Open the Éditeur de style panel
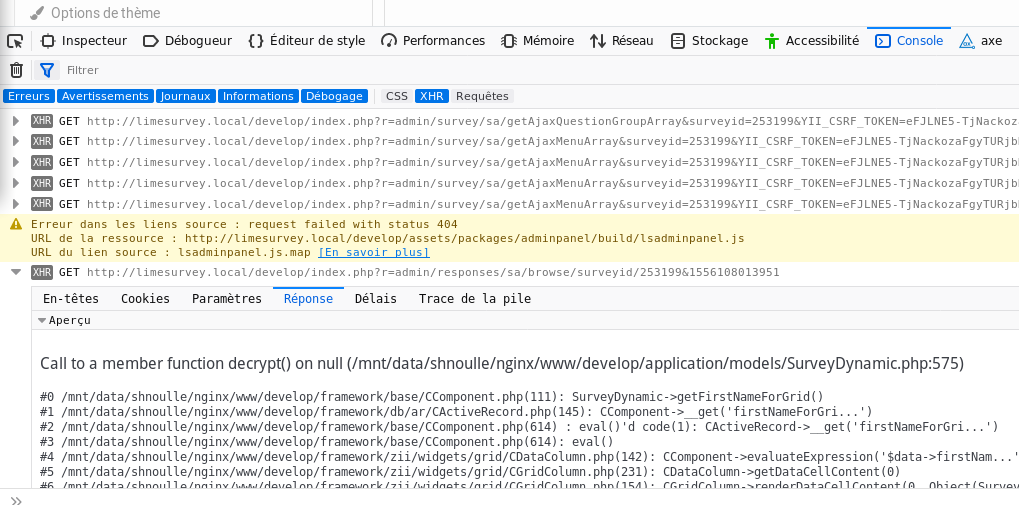The height and width of the screenshot is (505, 1019). click(x=306, y=41)
